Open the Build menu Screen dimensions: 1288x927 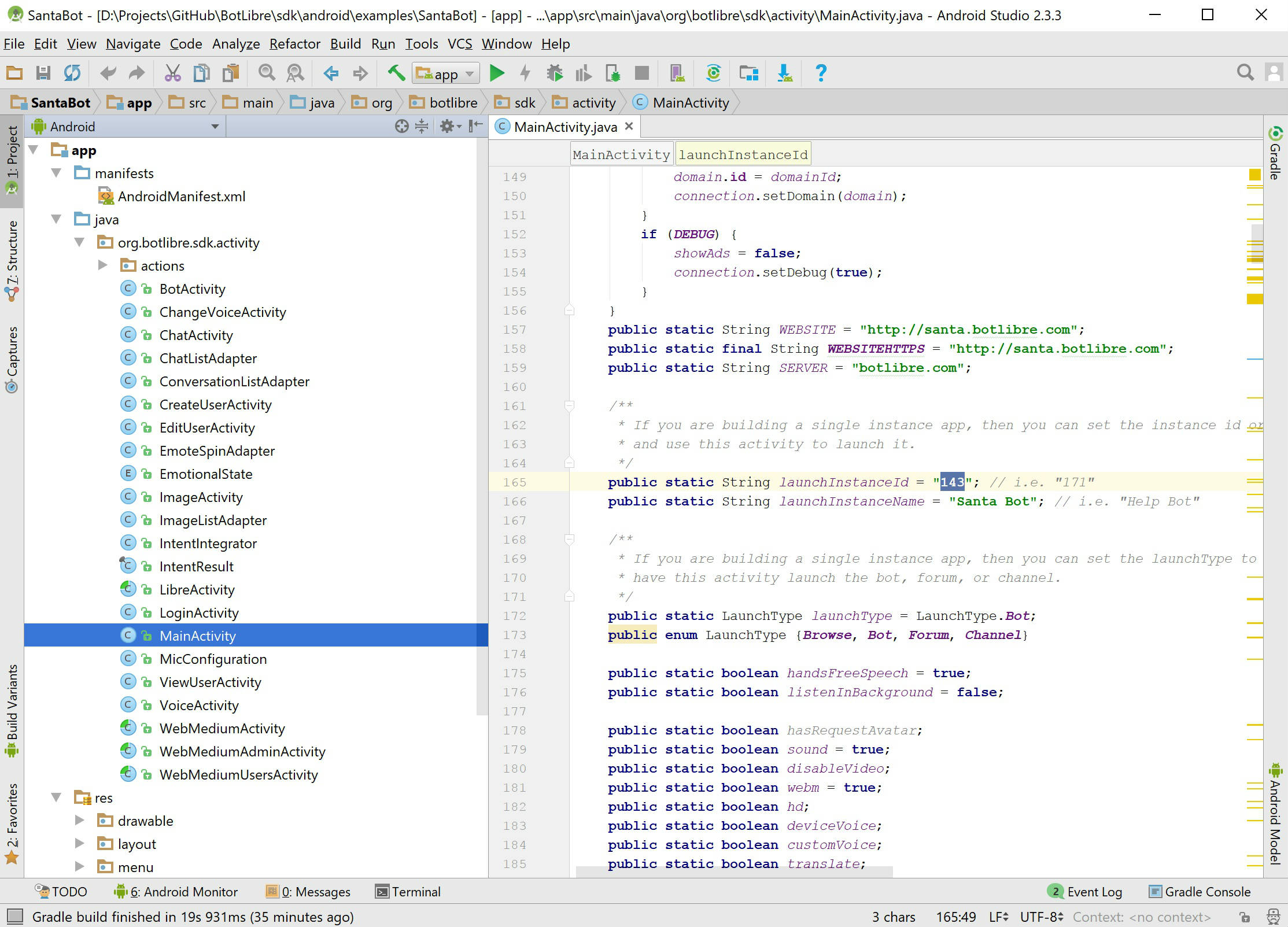(x=345, y=44)
